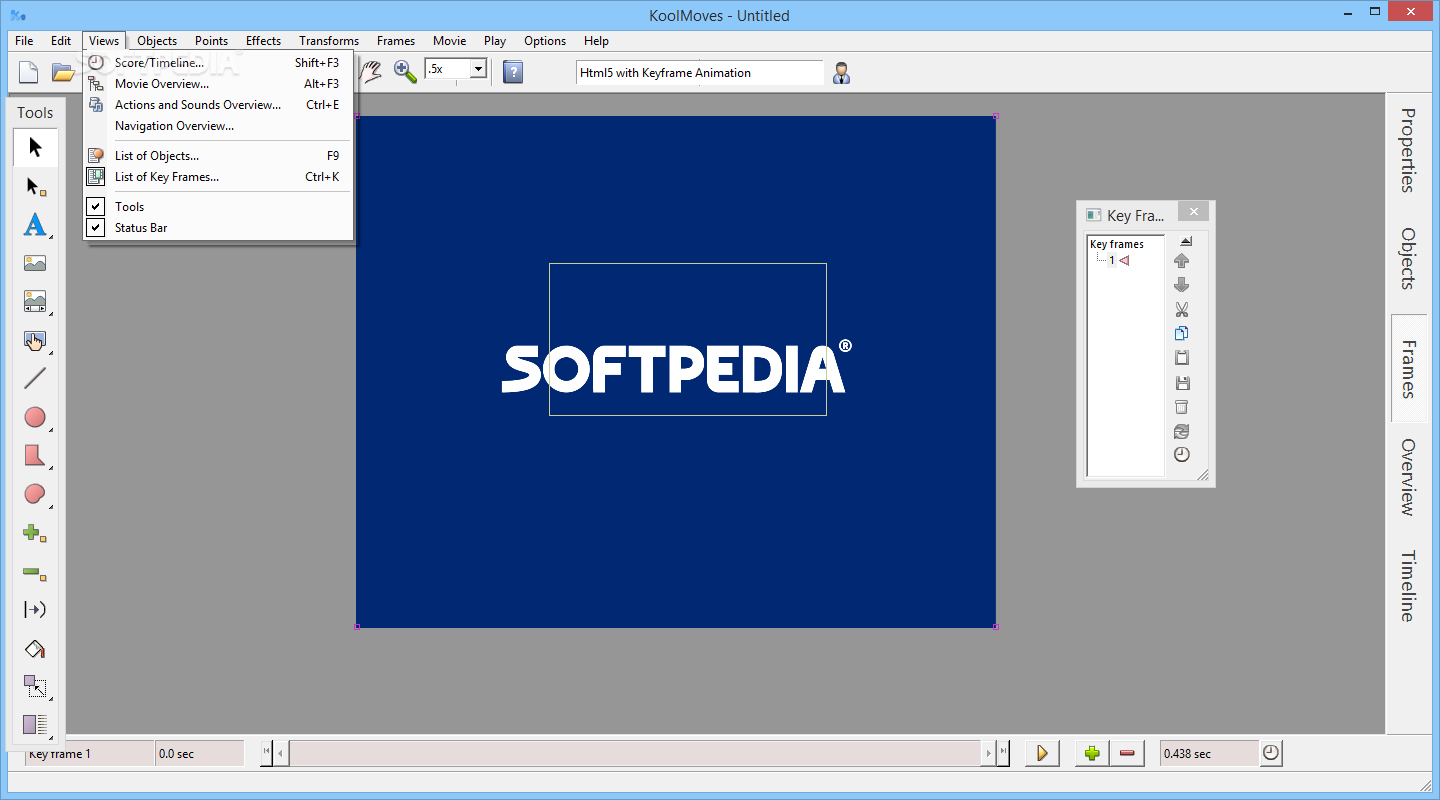Jump to first frame on bottom scrollbar
Viewport: 1440px width, 800px height.
tap(266, 753)
